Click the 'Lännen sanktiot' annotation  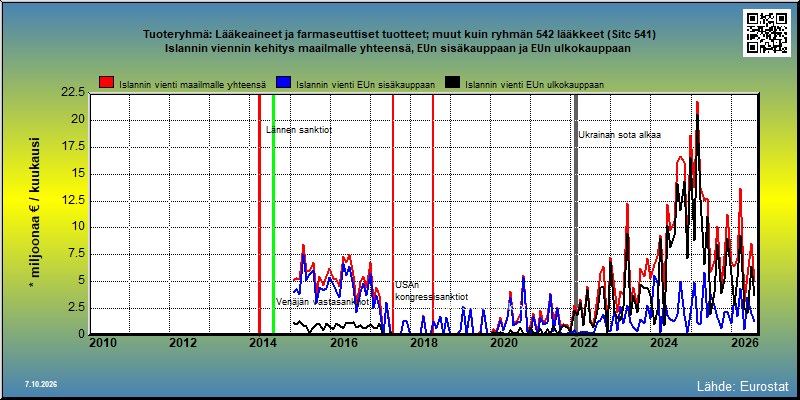[x=299, y=130]
